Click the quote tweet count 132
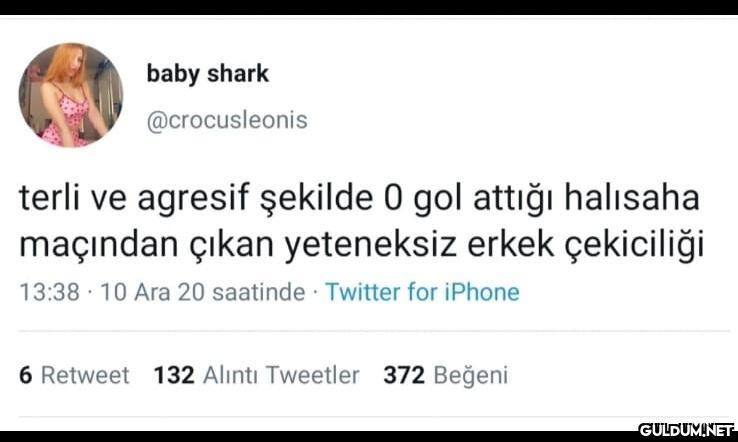This screenshot has height=442, width=738. tap(174, 375)
